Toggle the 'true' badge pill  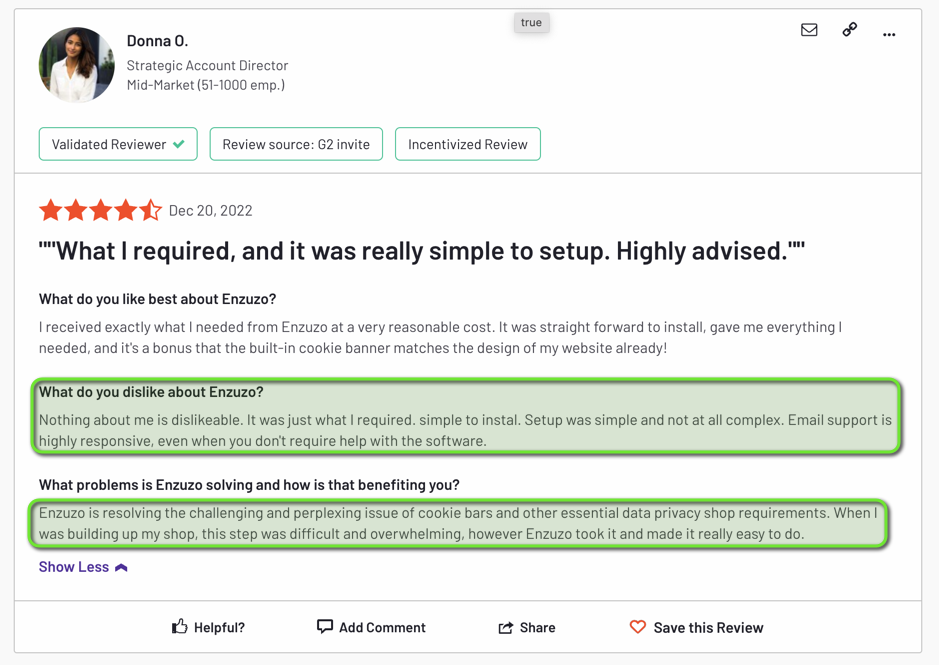point(531,22)
